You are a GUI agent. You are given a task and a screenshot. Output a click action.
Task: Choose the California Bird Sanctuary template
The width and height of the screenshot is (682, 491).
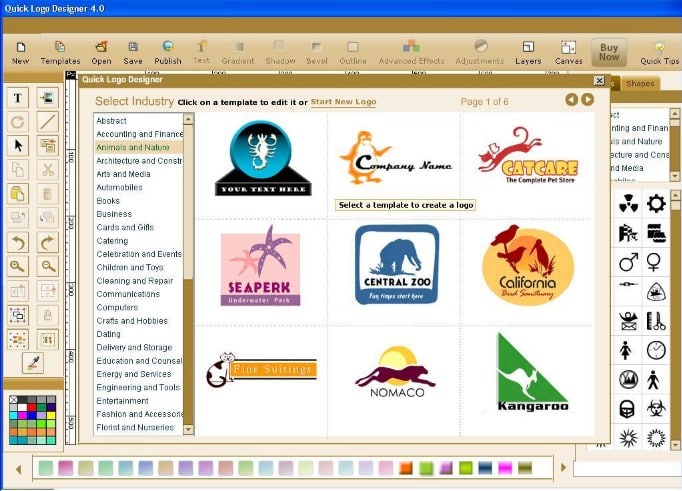pos(528,265)
